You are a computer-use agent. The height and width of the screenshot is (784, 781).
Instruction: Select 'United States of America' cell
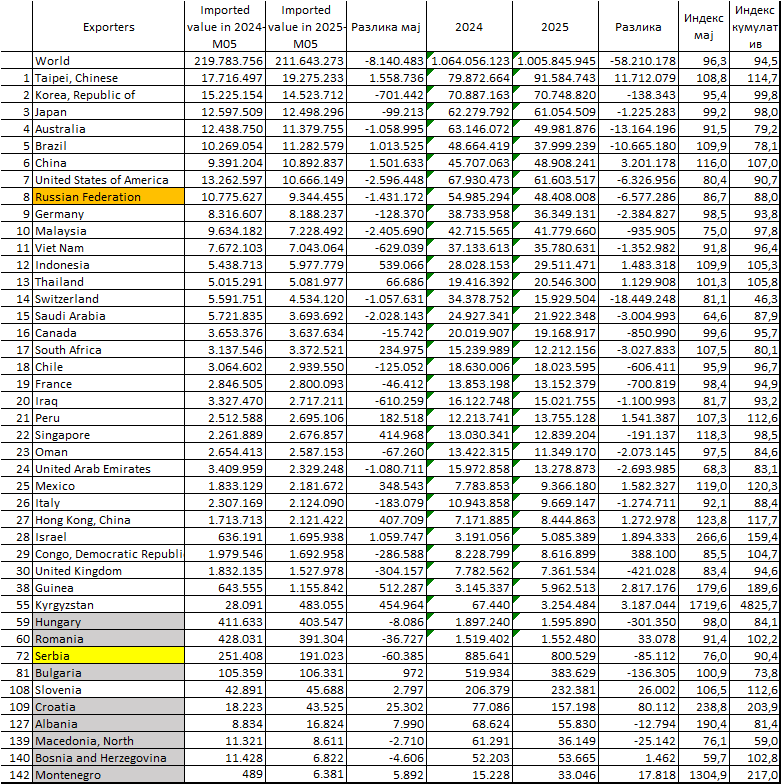pyautogui.click(x=108, y=180)
